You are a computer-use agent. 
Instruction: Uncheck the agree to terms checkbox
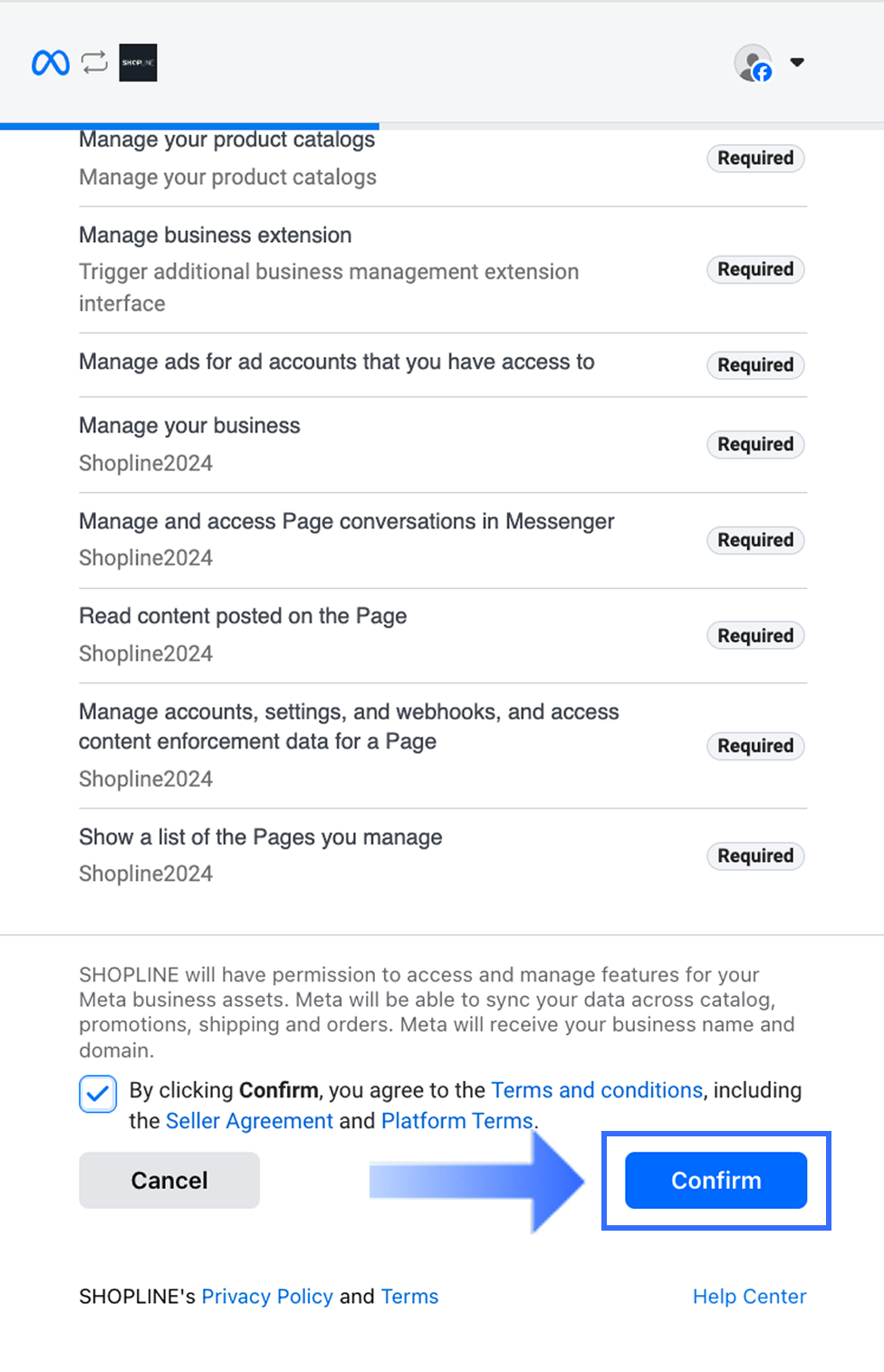point(98,1094)
